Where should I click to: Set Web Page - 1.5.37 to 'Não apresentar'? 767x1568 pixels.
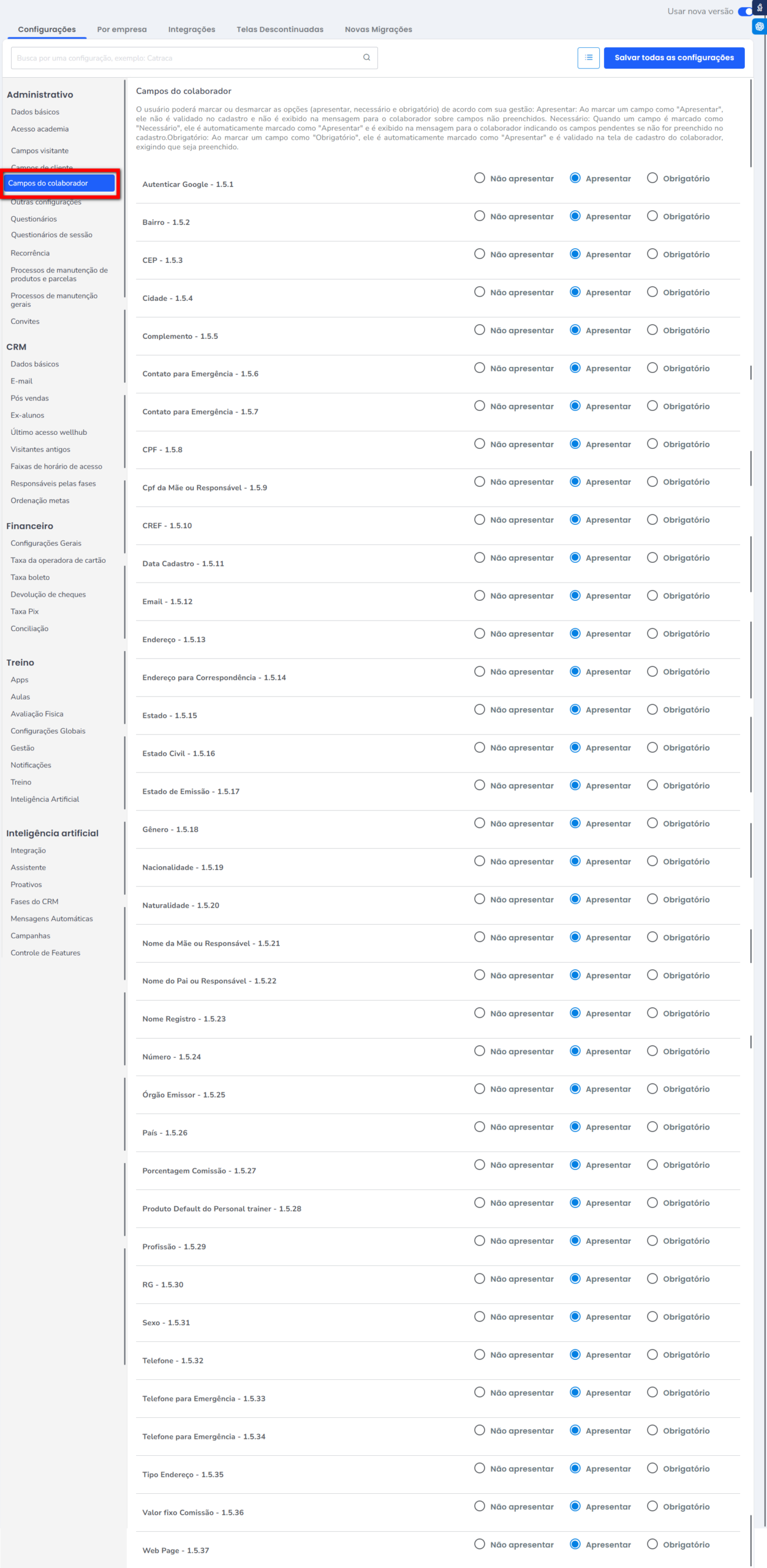click(x=479, y=1544)
